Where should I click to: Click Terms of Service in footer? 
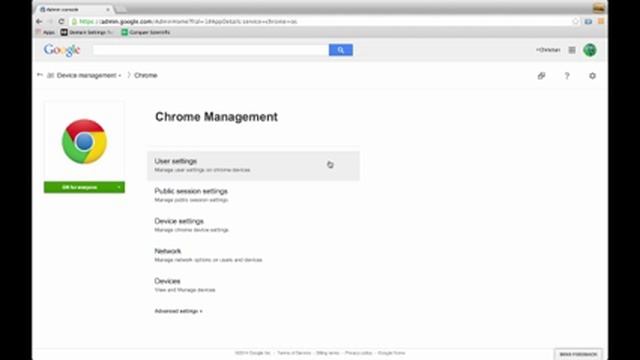pyautogui.click(x=294, y=353)
